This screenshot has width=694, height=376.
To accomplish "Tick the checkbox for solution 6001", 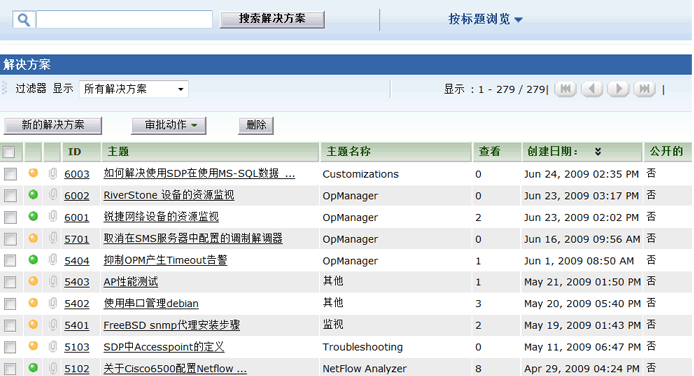I will [x=10, y=217].
